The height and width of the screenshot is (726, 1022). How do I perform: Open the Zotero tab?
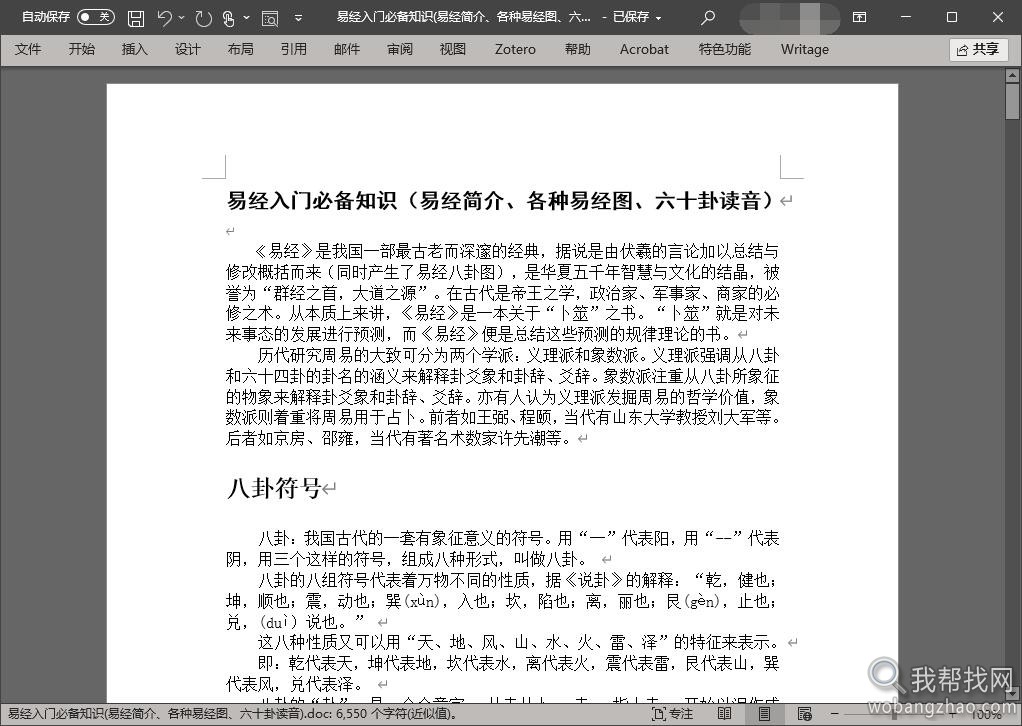tap(515, 50)
